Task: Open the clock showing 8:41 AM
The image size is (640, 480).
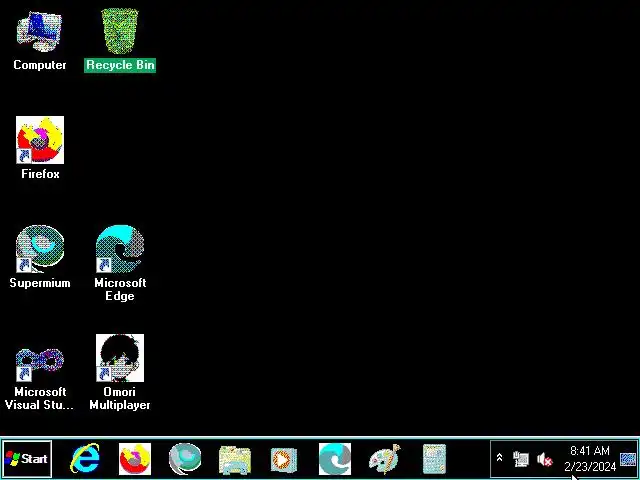Action: pos(590,458)
